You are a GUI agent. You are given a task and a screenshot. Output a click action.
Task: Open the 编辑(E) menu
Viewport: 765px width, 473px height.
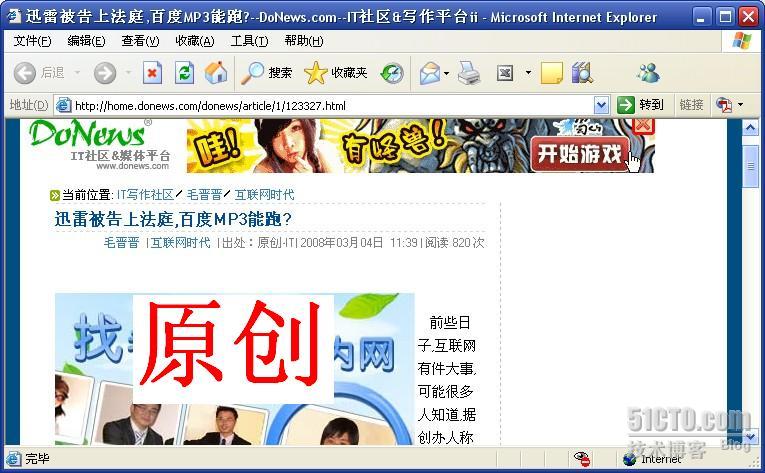[86, 41]
